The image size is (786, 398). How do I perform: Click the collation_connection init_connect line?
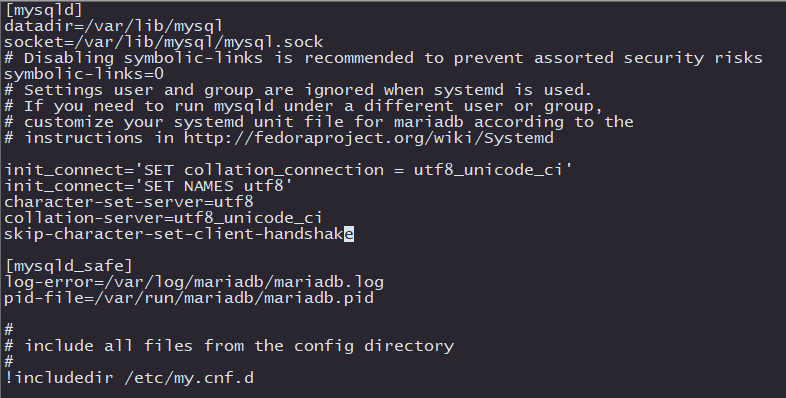[288, 170]
